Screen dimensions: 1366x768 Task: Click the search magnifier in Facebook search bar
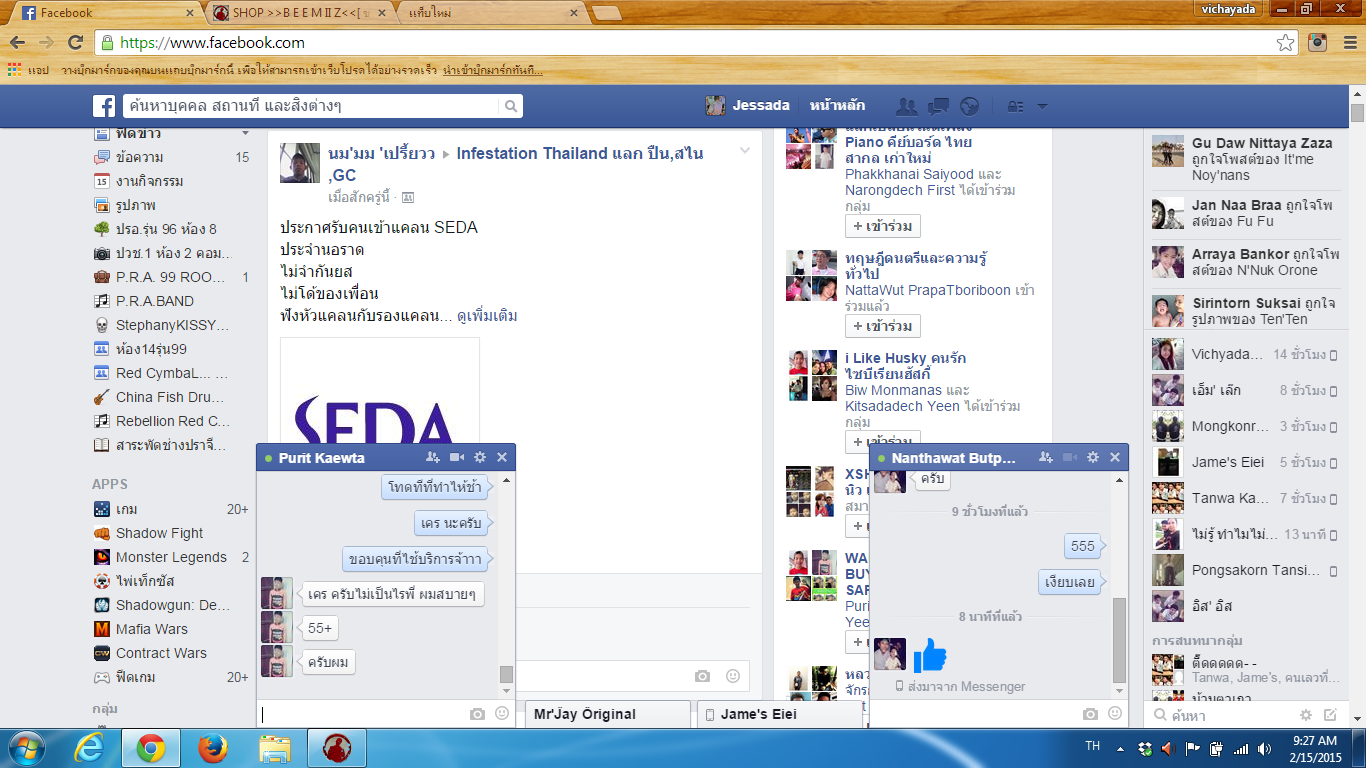pos(510,106)
